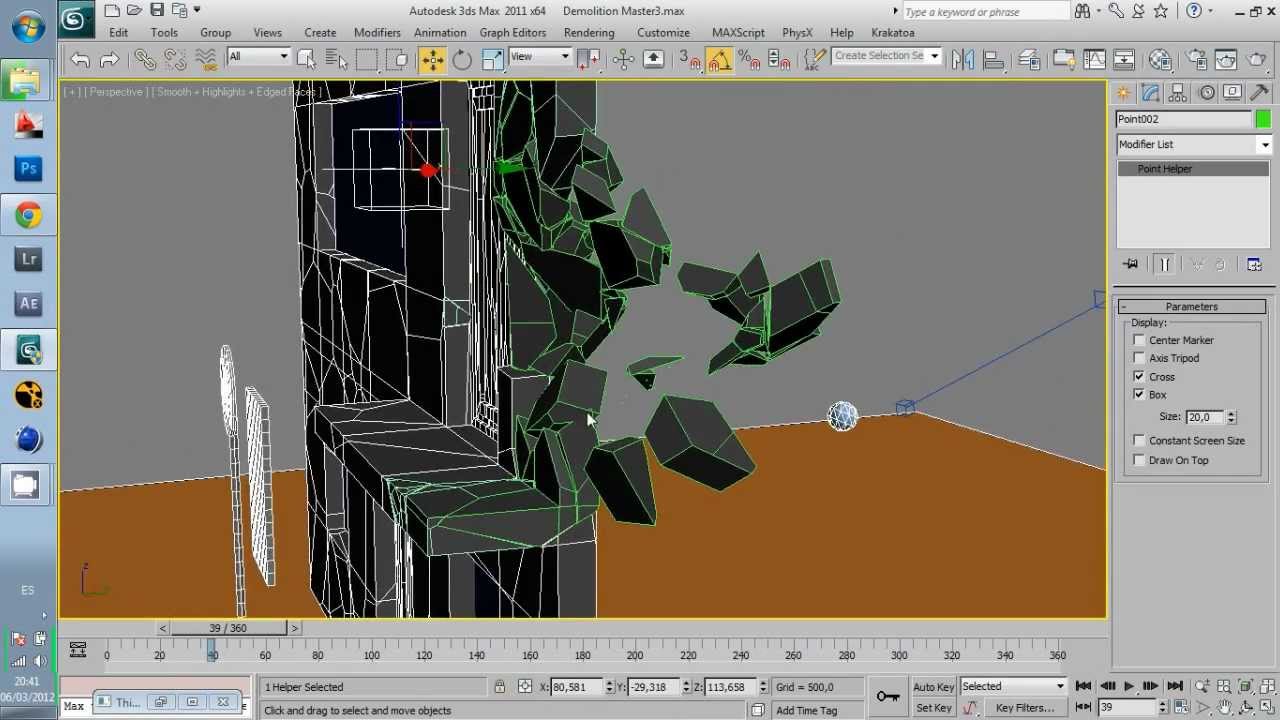The height and width of the screenshot is (720, 1280).
Task: Select the Select and Link tool
Action: [145, 60]
